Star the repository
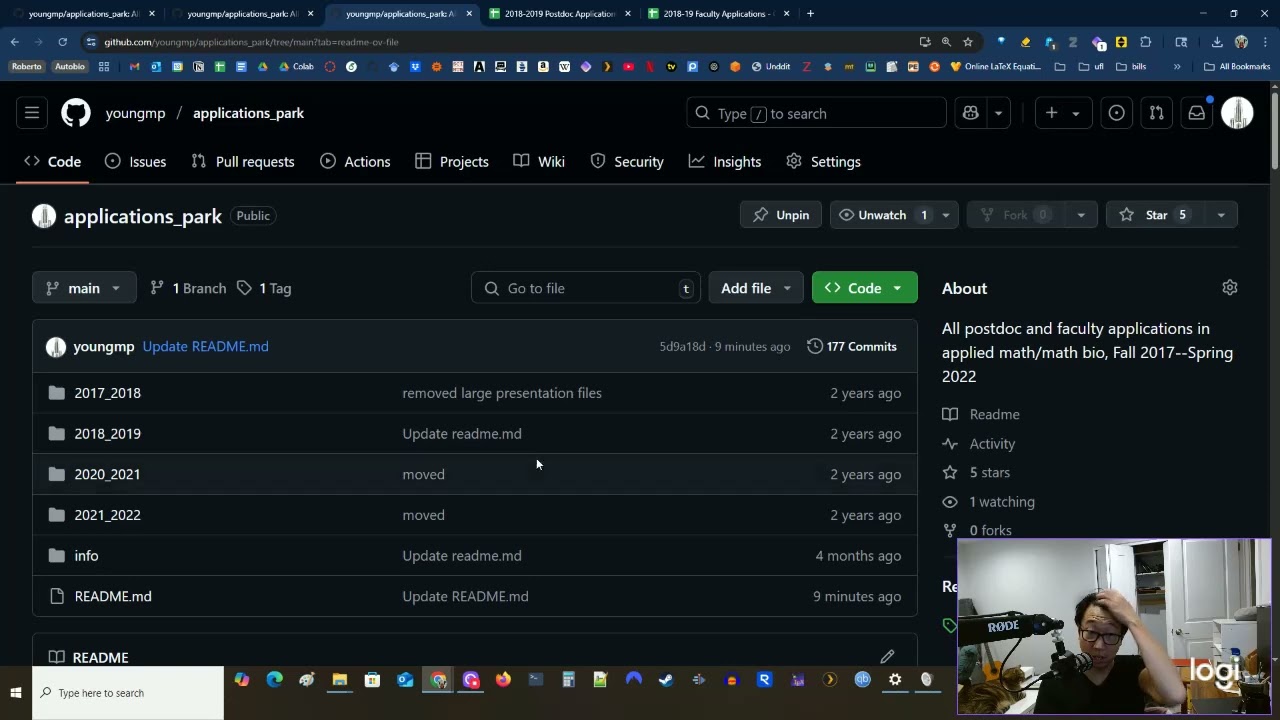Image resolution: width=1280 pixels, height=720 pixels. click(x=1155, y=215)
